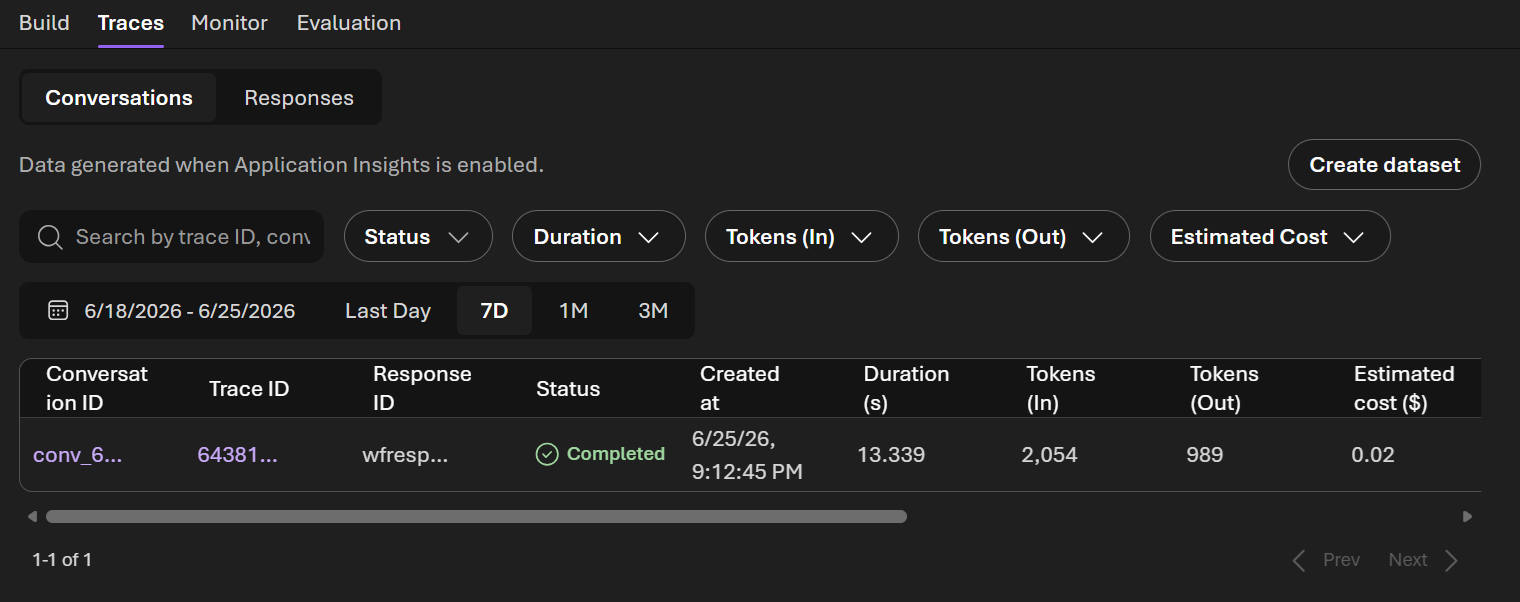
Task: Expand the Estimated Cost filter
Action: pyautogui.click(x=1270, y=237)
